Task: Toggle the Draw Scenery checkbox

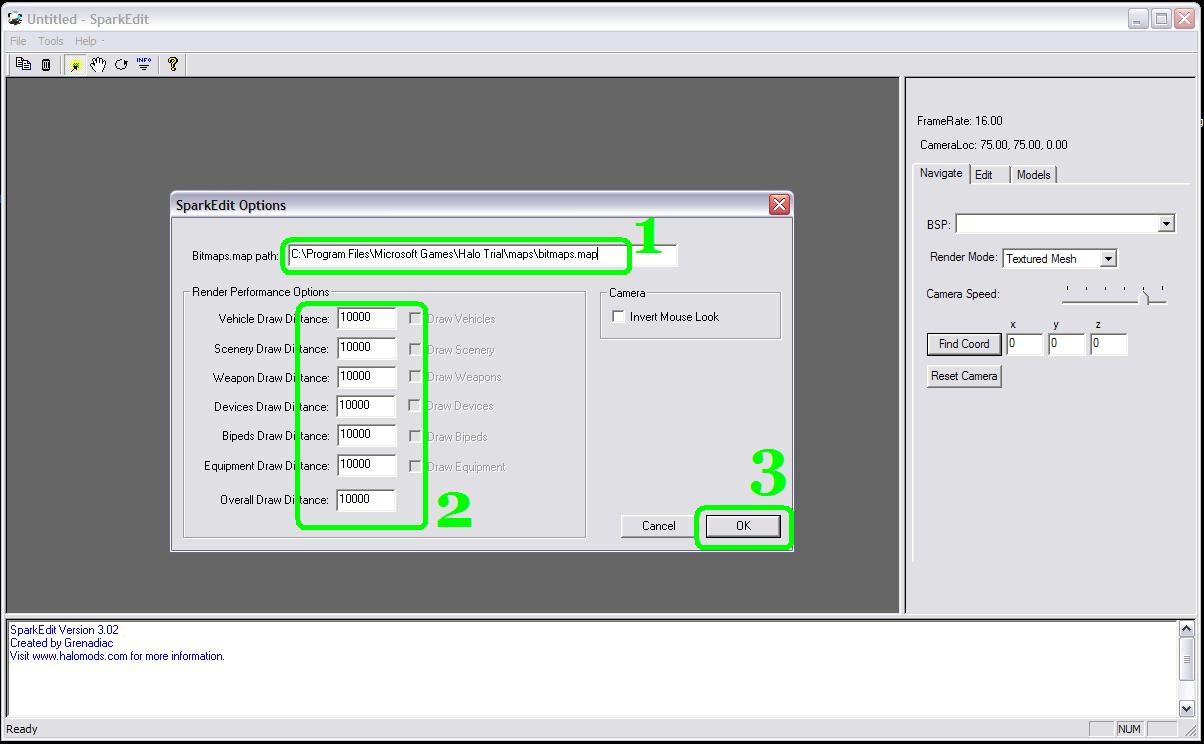Action: (x=415, y=348)
